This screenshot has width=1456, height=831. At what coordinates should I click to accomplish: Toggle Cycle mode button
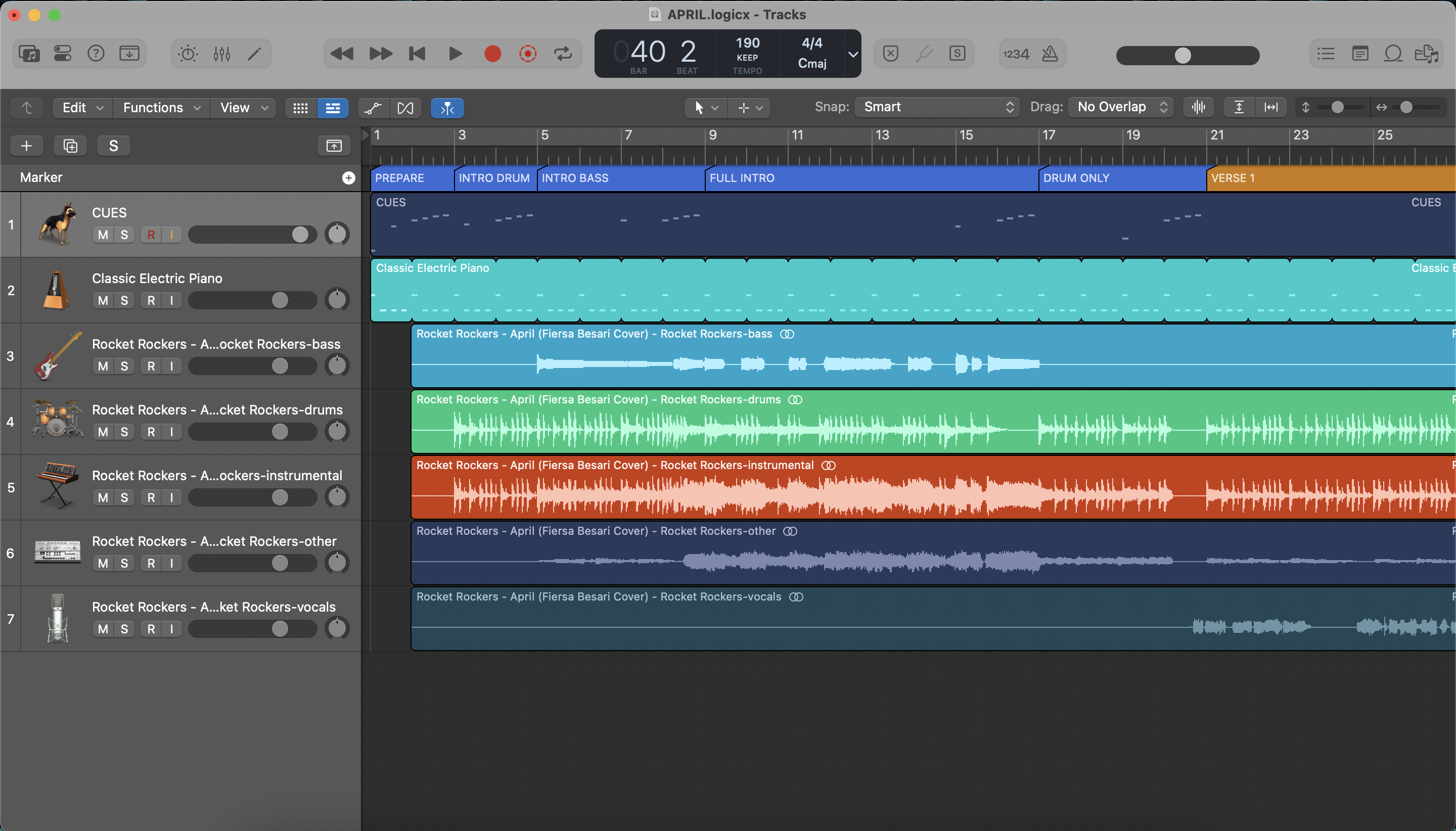point(563,54)
